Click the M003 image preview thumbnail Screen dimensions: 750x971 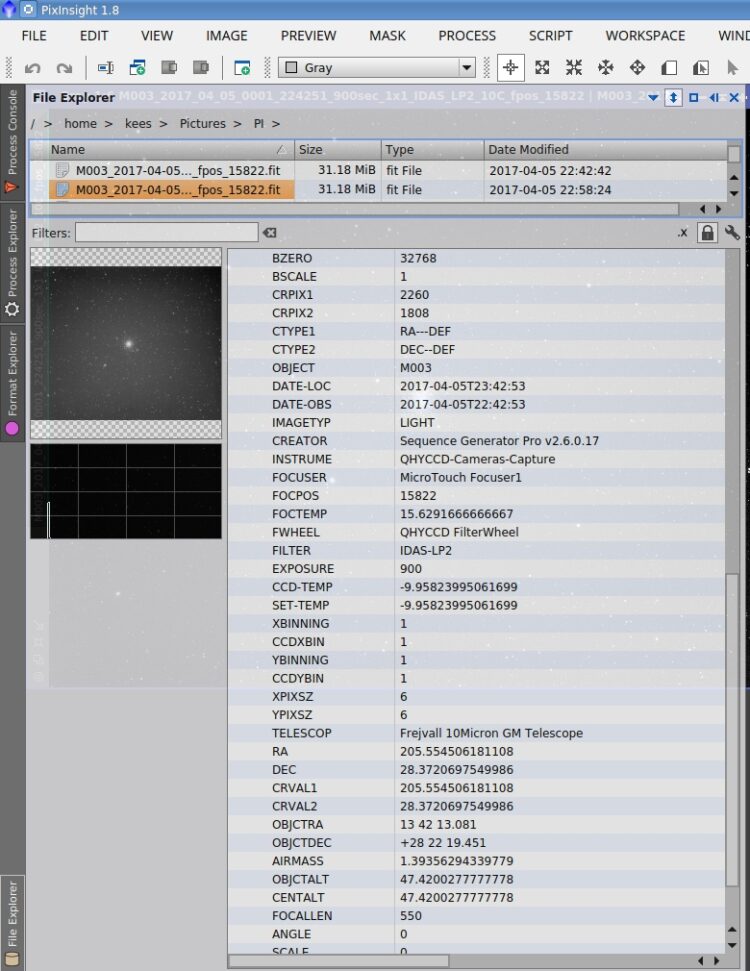tap(126, 343)
